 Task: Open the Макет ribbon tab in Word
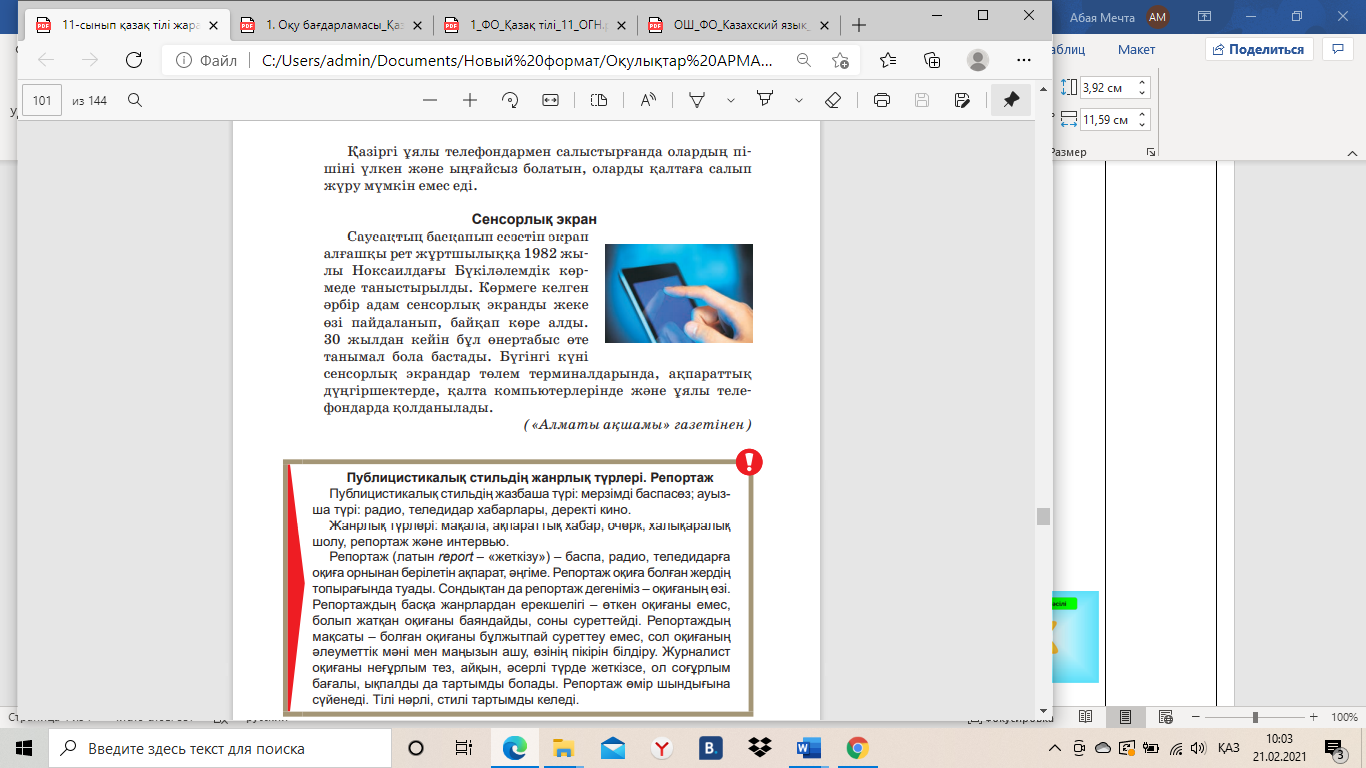(1136, 49)
